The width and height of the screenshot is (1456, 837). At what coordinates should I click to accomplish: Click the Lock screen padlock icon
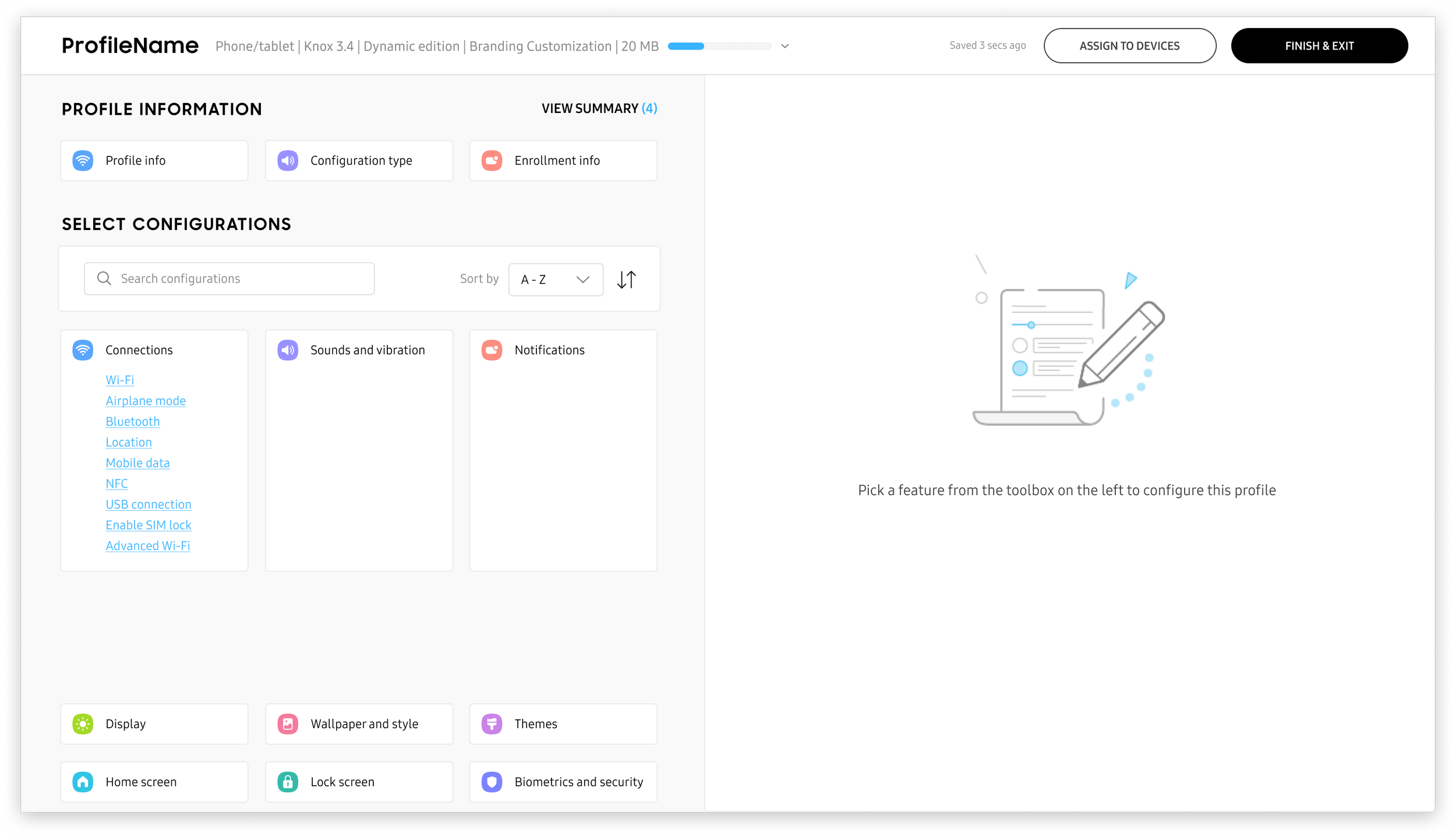coord(288,782)
